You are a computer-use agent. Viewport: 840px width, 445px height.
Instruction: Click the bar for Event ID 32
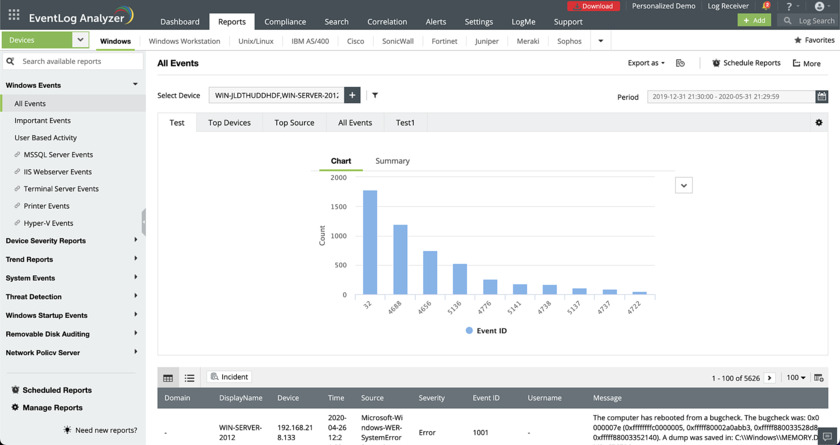370,242
